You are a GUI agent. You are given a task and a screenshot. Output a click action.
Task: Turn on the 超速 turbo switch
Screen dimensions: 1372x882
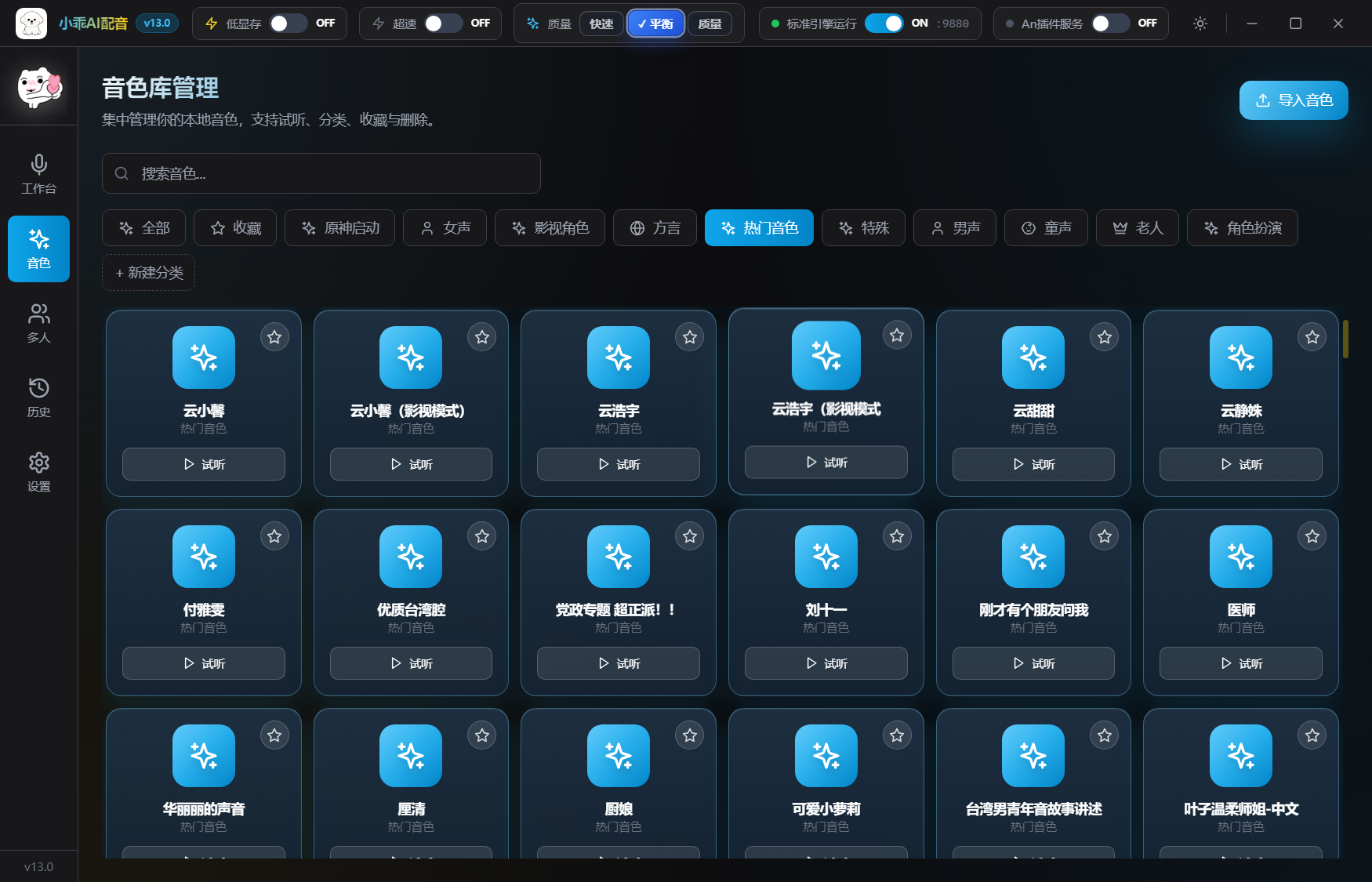(x=443, y=24)
